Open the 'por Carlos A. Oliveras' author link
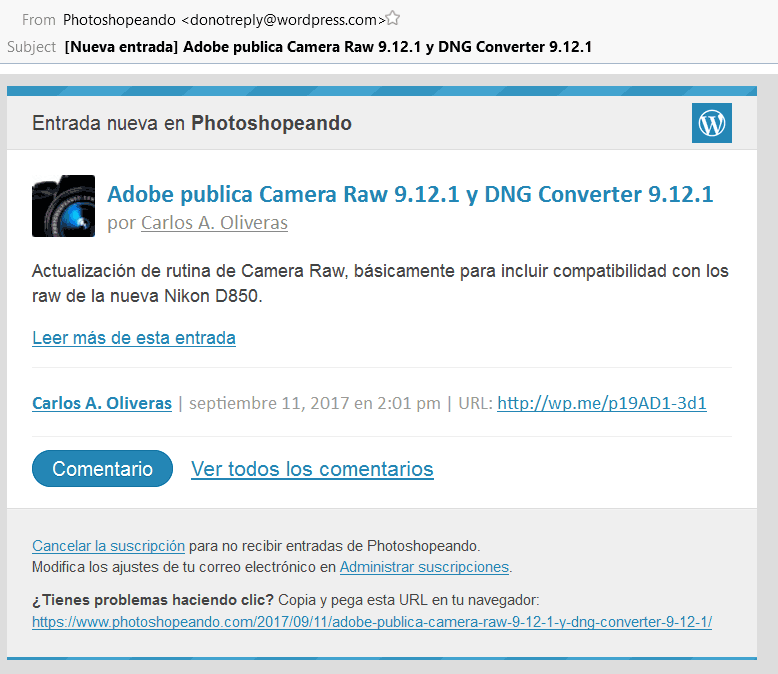Image resolution: width=778 pixels, height=674 pixels. tap(214, 223)
